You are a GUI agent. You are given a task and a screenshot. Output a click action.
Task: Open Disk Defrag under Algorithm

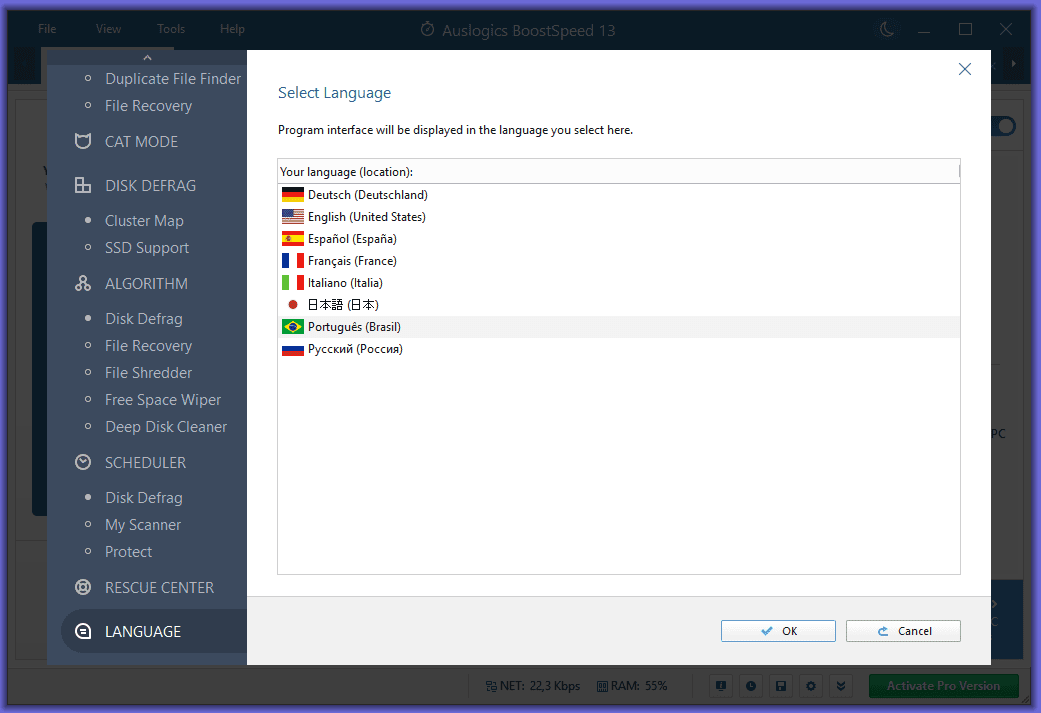tap(143, 319)
